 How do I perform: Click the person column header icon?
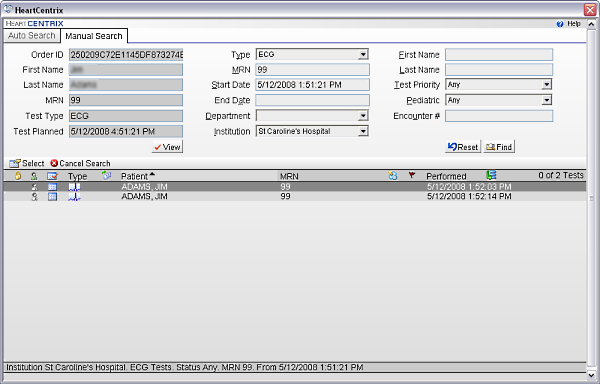pyautogui.click(x=34, y=176)
